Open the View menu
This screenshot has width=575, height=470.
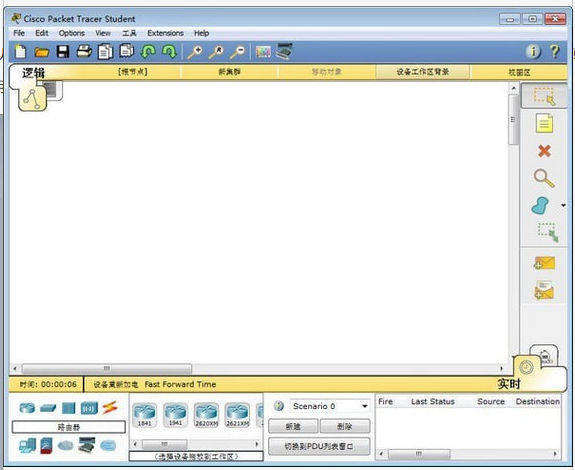(103, 33)
